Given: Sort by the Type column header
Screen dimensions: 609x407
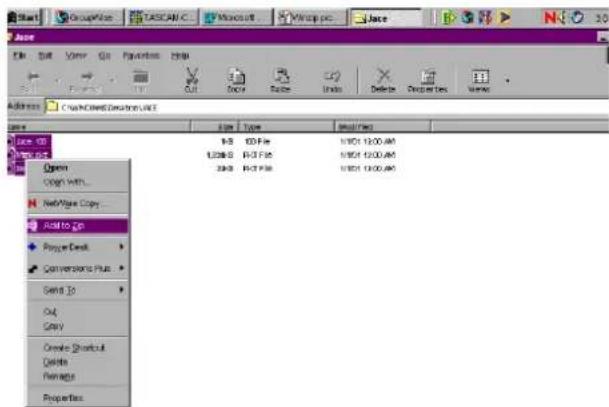Looking at the screenshot, I should (x=287, y=127).
